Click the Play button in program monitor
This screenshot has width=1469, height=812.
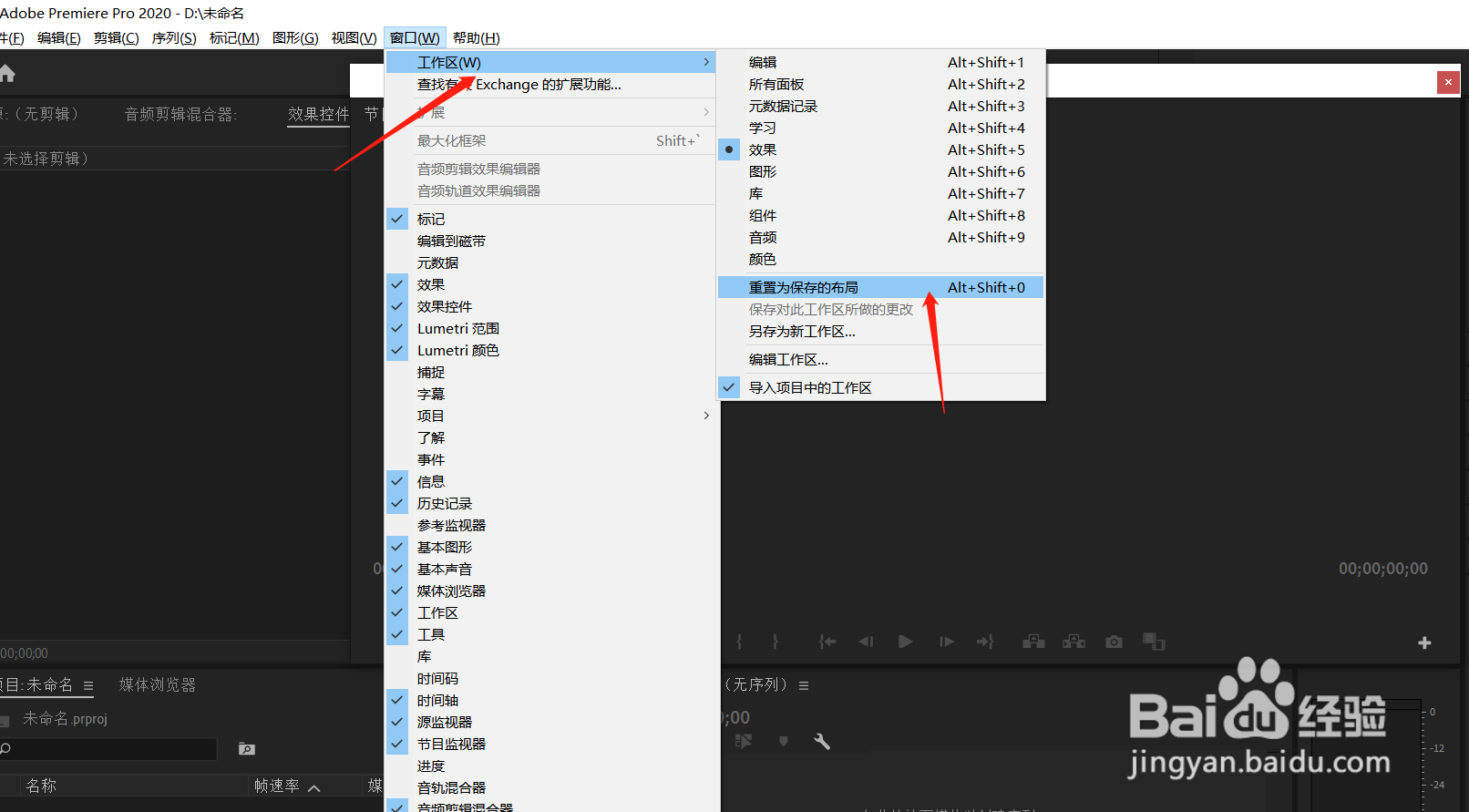(x=905, y=642)
